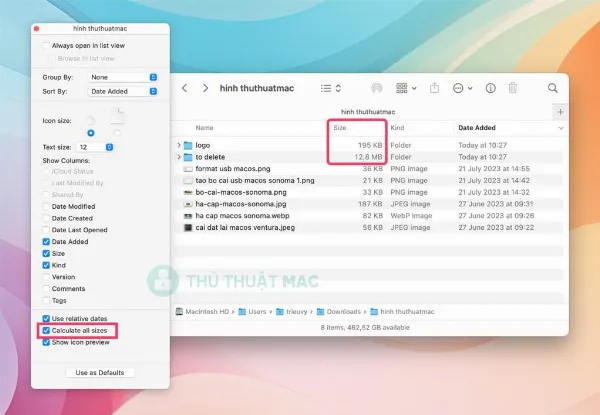Click icon of ha-cap-macos-sonoma.jpg
600x415 pixels.
pyautogui.click(x=188, y=204)
